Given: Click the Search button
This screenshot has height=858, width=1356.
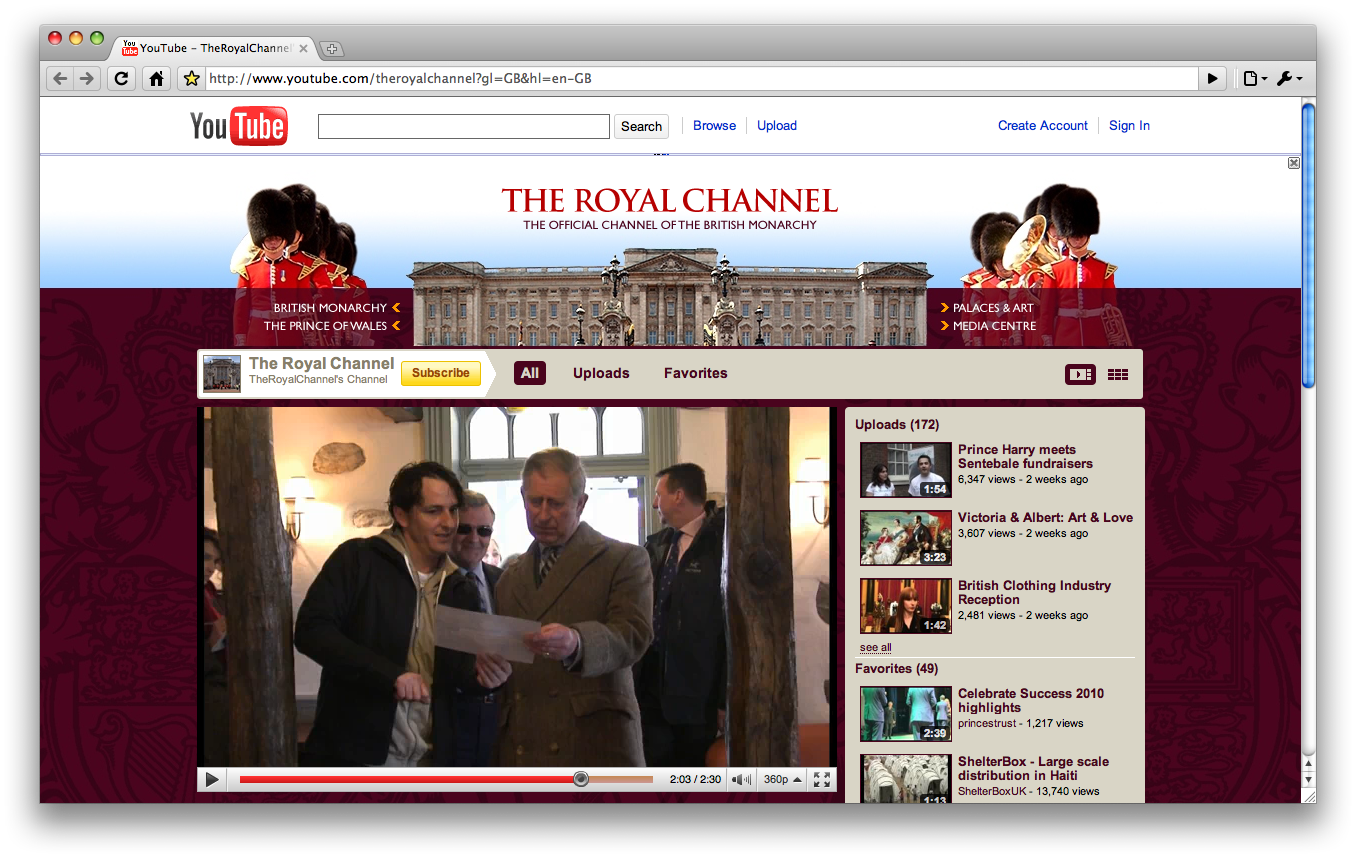Looking at the screenshot, I should click(641, 126).
